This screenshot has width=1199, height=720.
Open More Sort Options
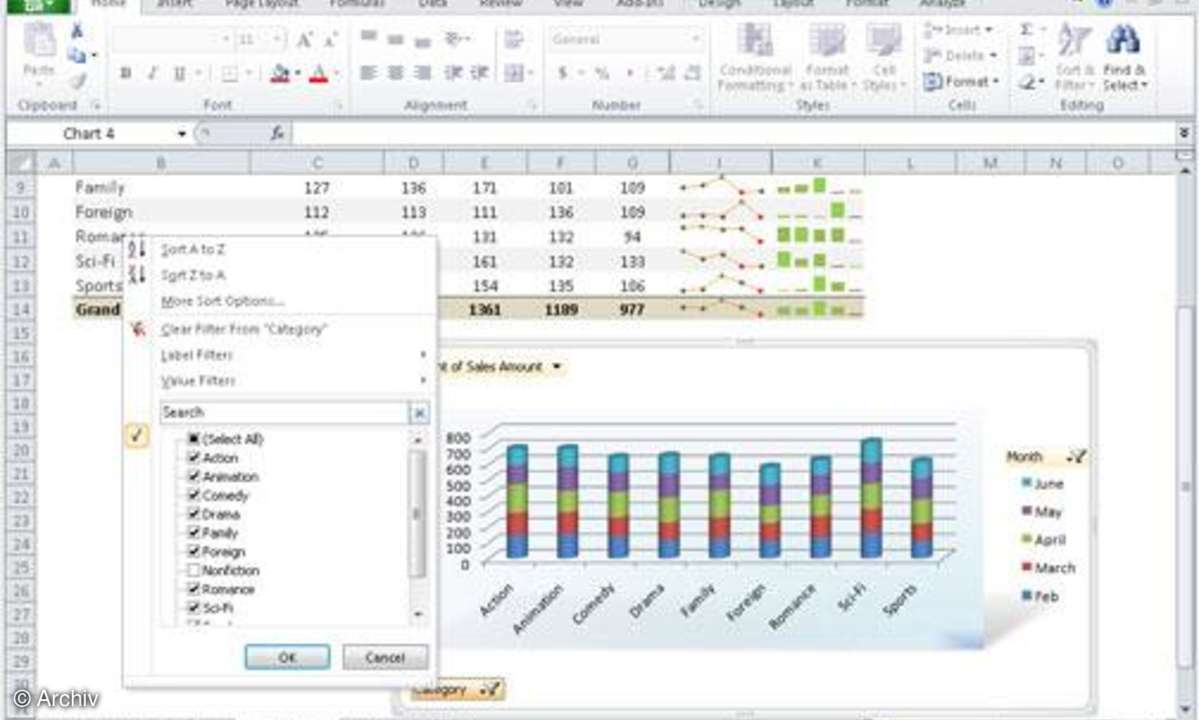(x=223, y=301)
